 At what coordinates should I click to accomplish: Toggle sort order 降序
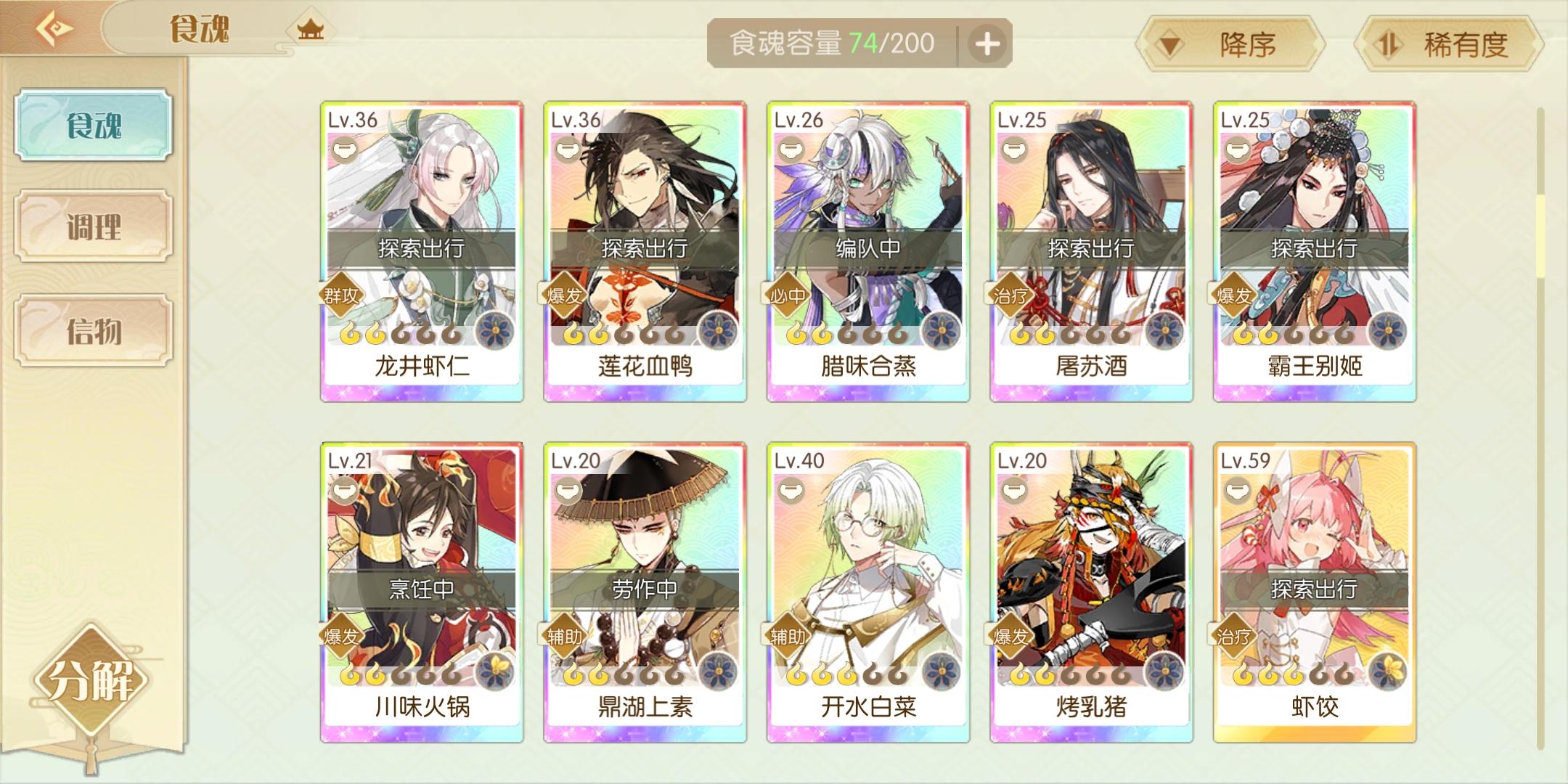click(x=1231, y=44)
